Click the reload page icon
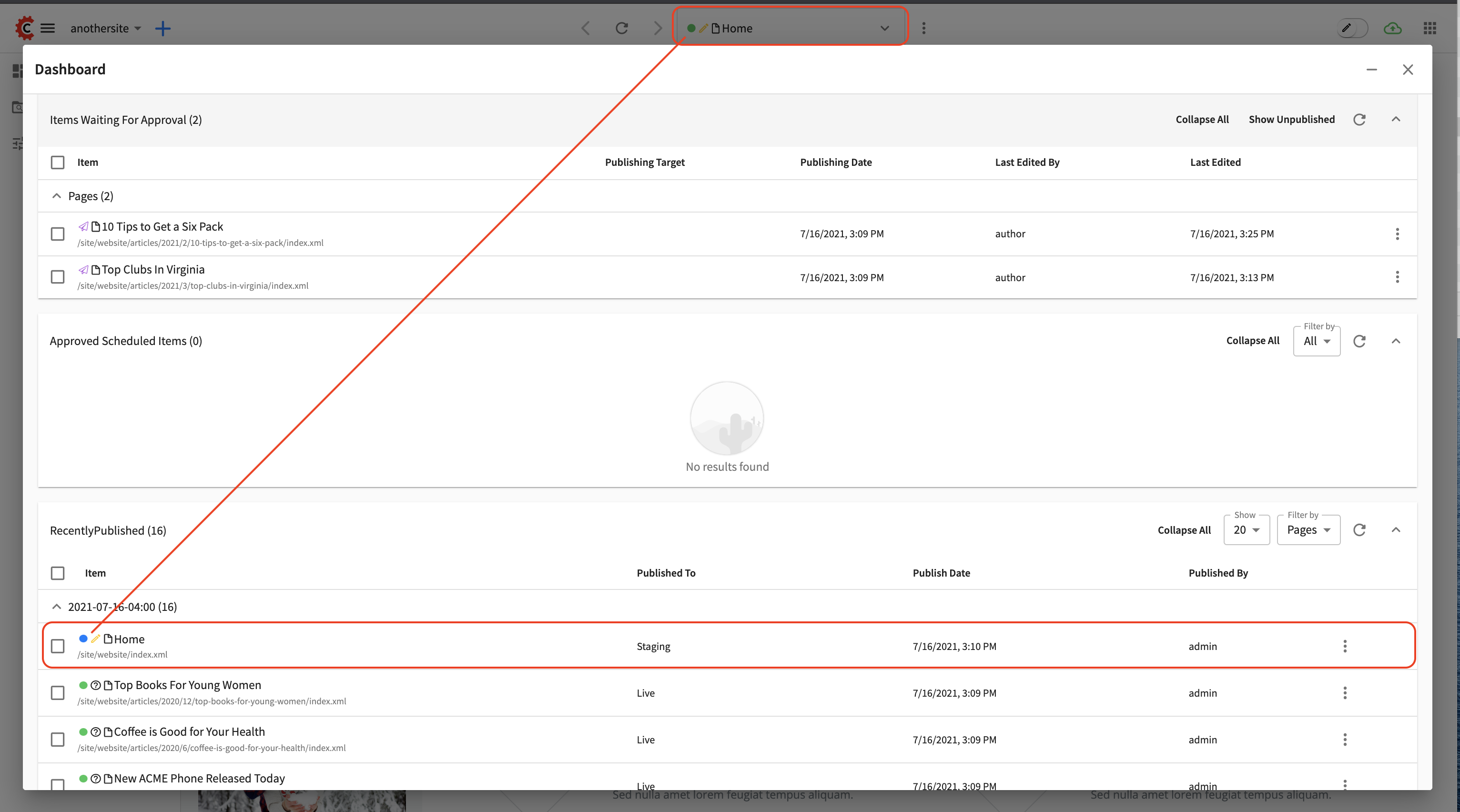This screenshot has height=812, width=1460. pos(622,28)
